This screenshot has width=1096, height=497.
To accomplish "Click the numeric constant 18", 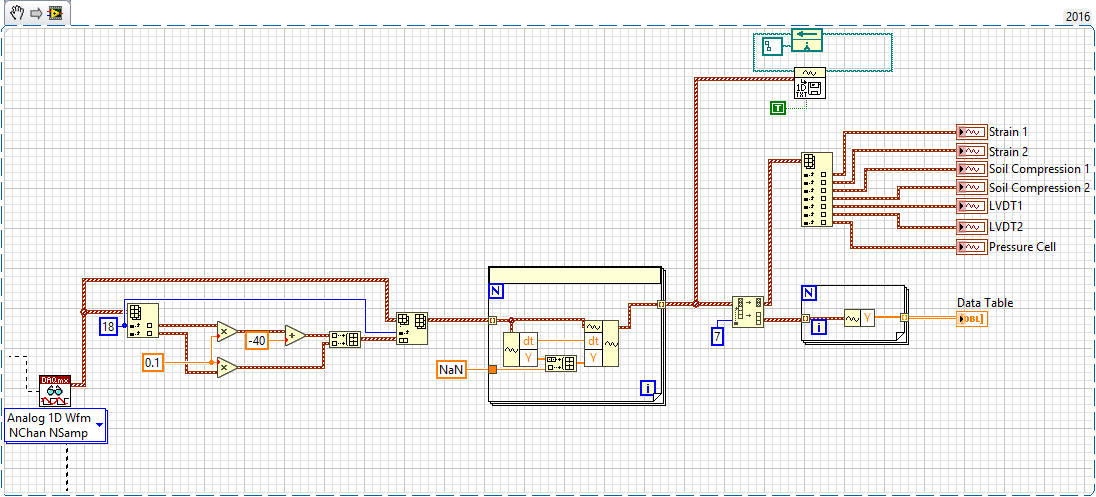I will point(108,326).
